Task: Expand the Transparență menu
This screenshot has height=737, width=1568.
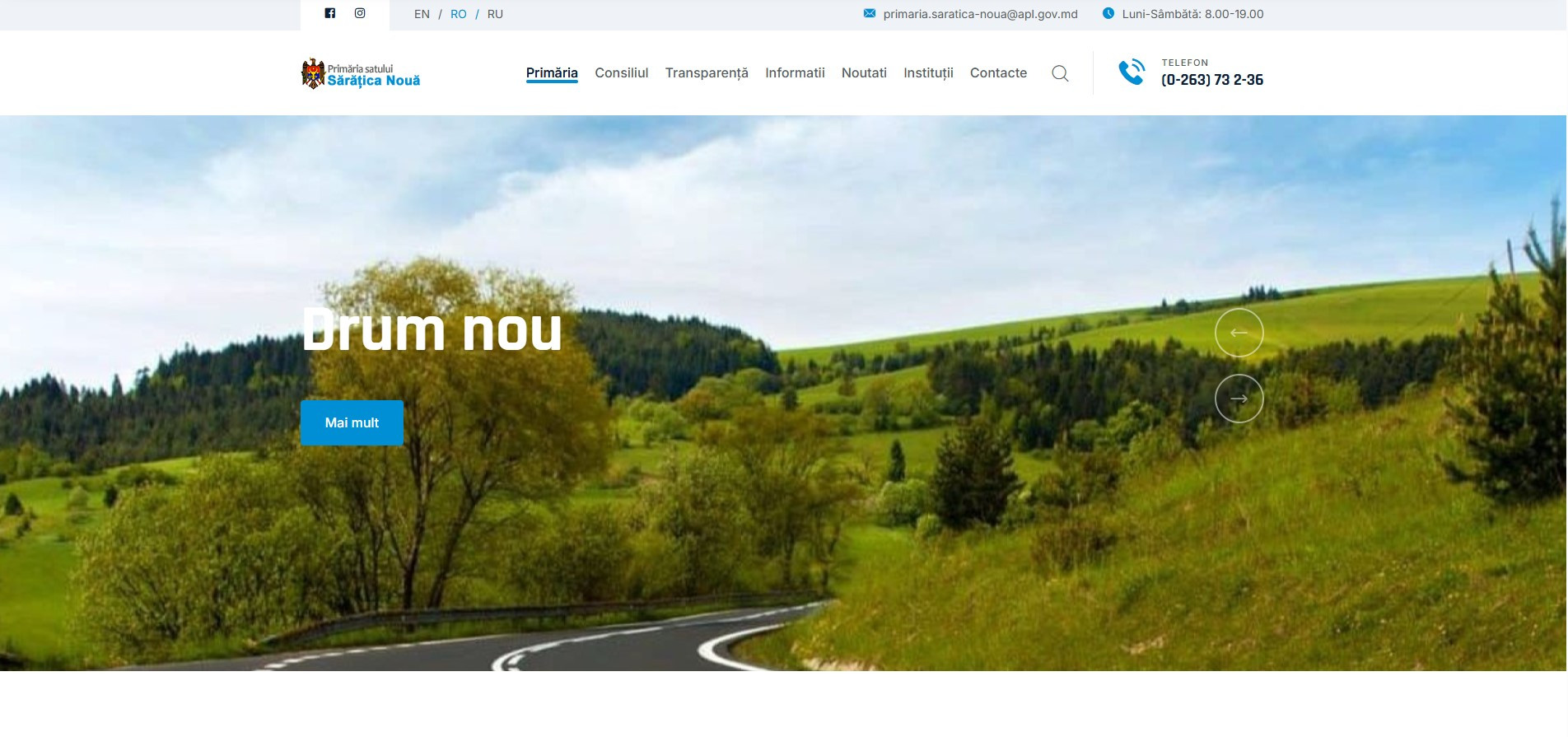Action: 707,72
